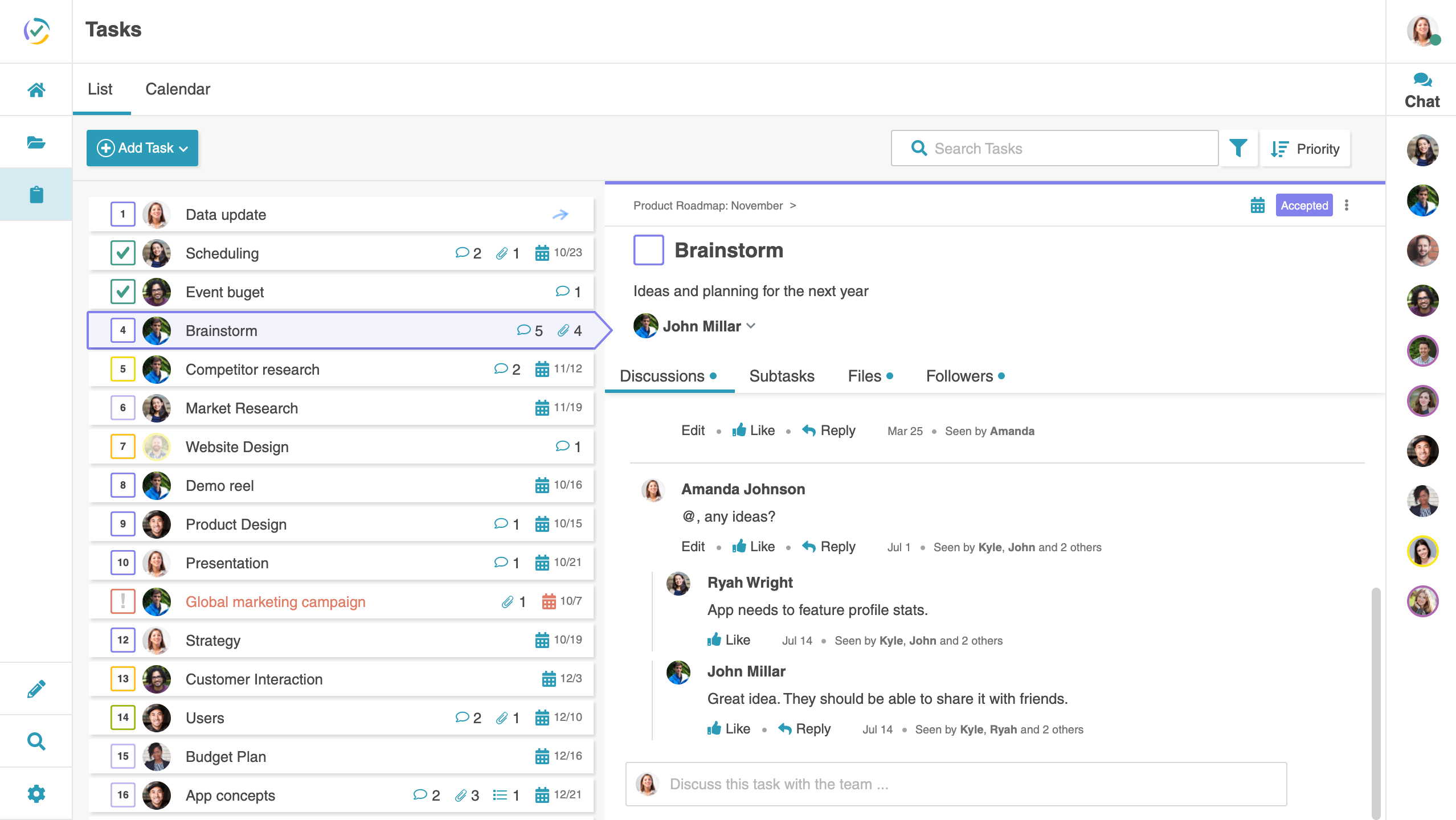Click the Discuss this task input box
This screenshot has width=1456, height=820.
tap(956, 784)
